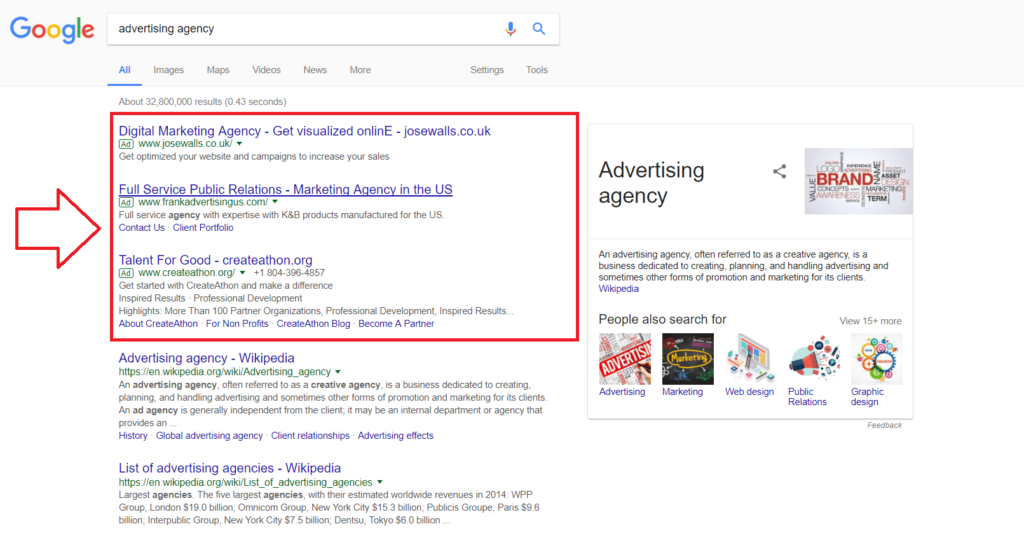Click in the search input field
The width and height of the screenshot is (1024, 545).
300,29
